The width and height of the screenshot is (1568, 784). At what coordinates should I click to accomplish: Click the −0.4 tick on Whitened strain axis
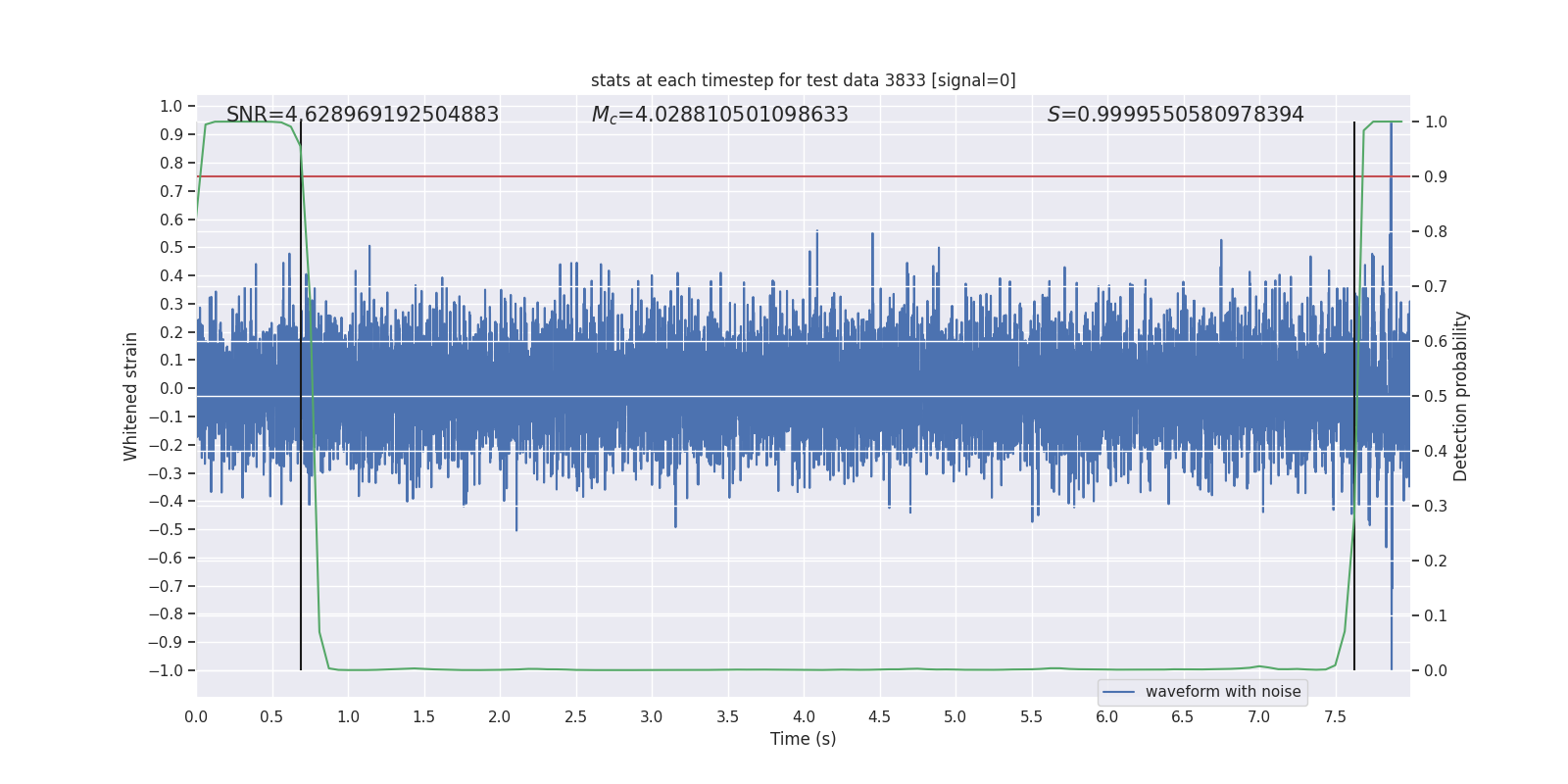coord(166,501)
